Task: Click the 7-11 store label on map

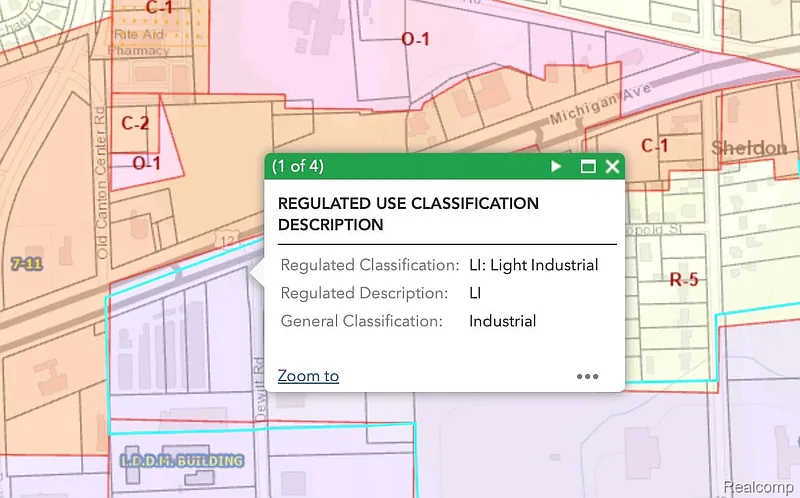Action: point(27,262)
